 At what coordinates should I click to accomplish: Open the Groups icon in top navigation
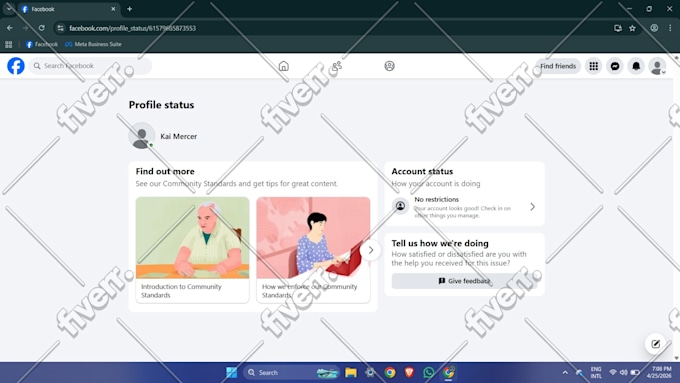coord(389,66)
